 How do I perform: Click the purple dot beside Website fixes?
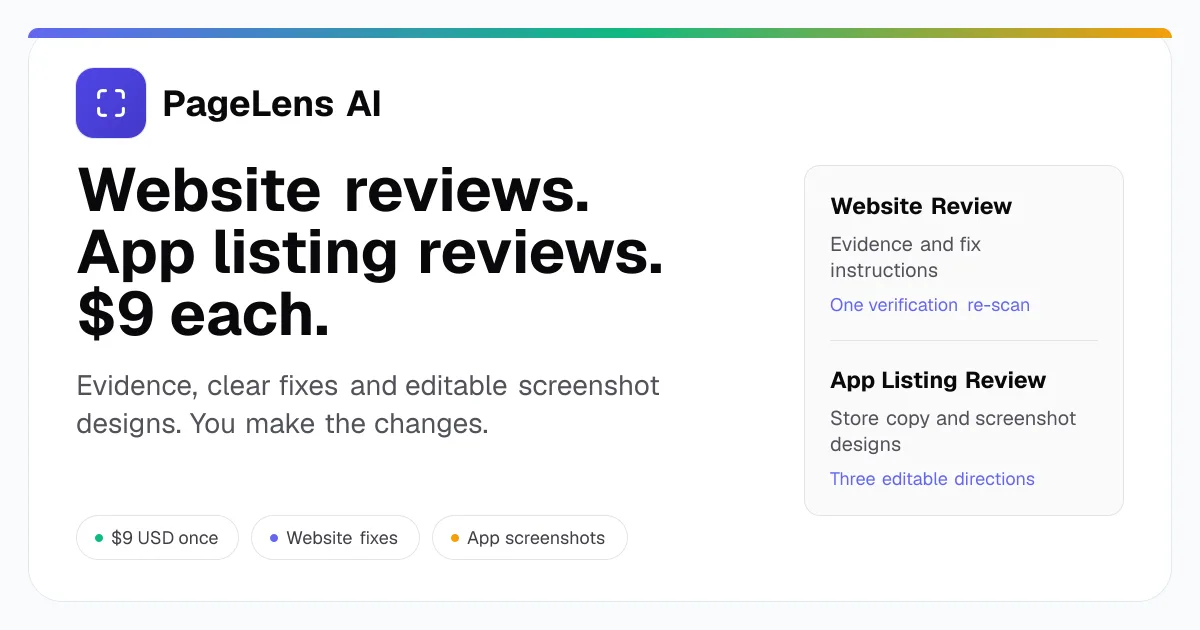(x=274, y=538)
